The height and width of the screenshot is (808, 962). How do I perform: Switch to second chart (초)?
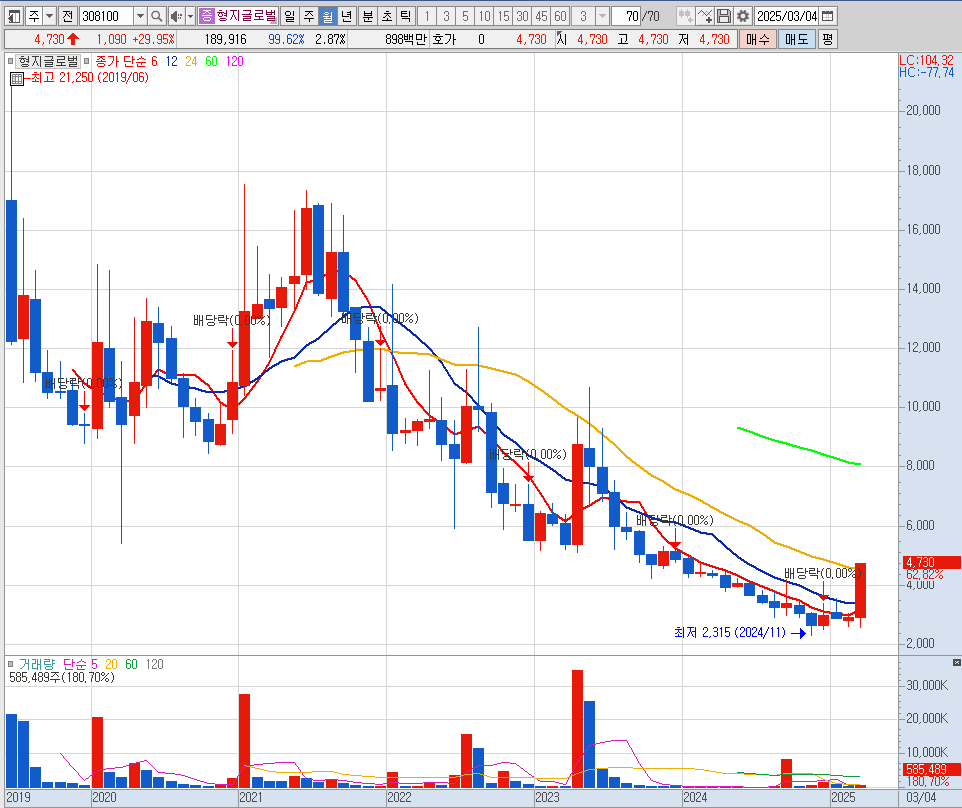coord(387,16)
